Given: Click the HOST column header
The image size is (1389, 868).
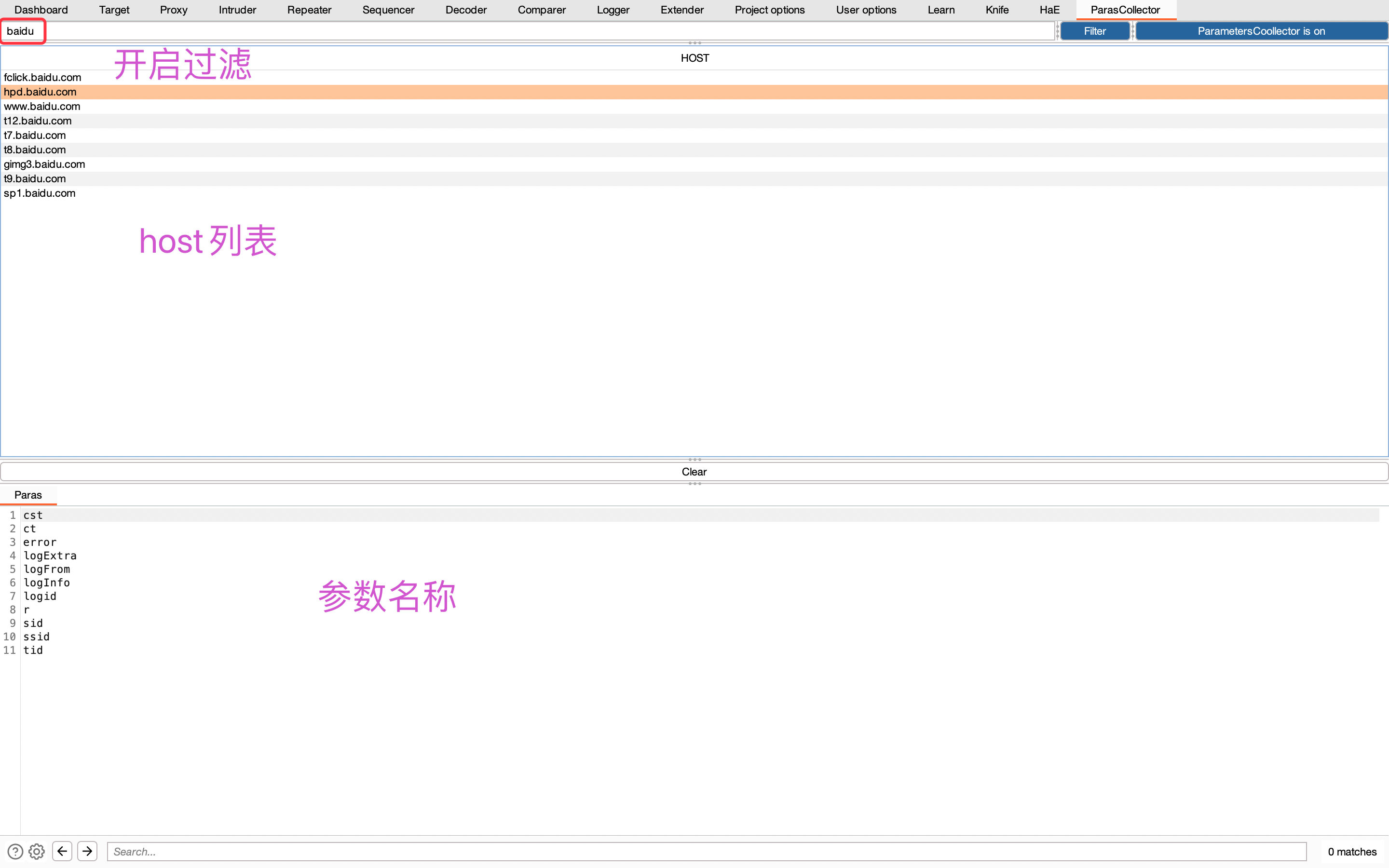Looking at the screenshot, I should click(694, 58).
